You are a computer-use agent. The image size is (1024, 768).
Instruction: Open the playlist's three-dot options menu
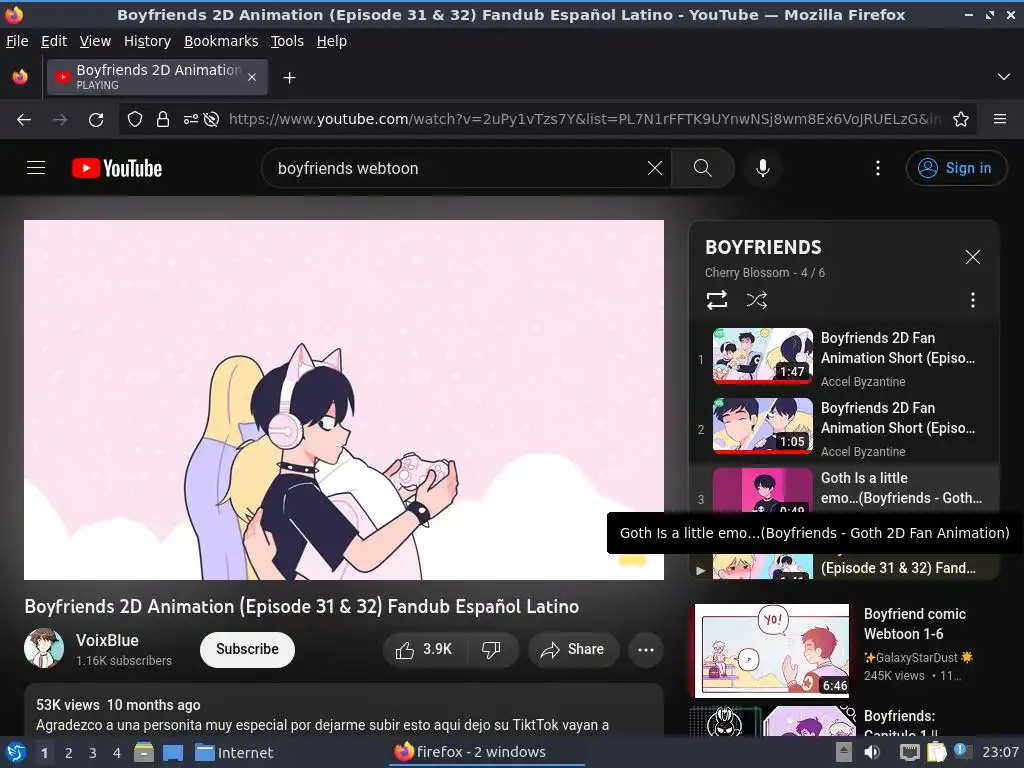[x=972, y=300]
